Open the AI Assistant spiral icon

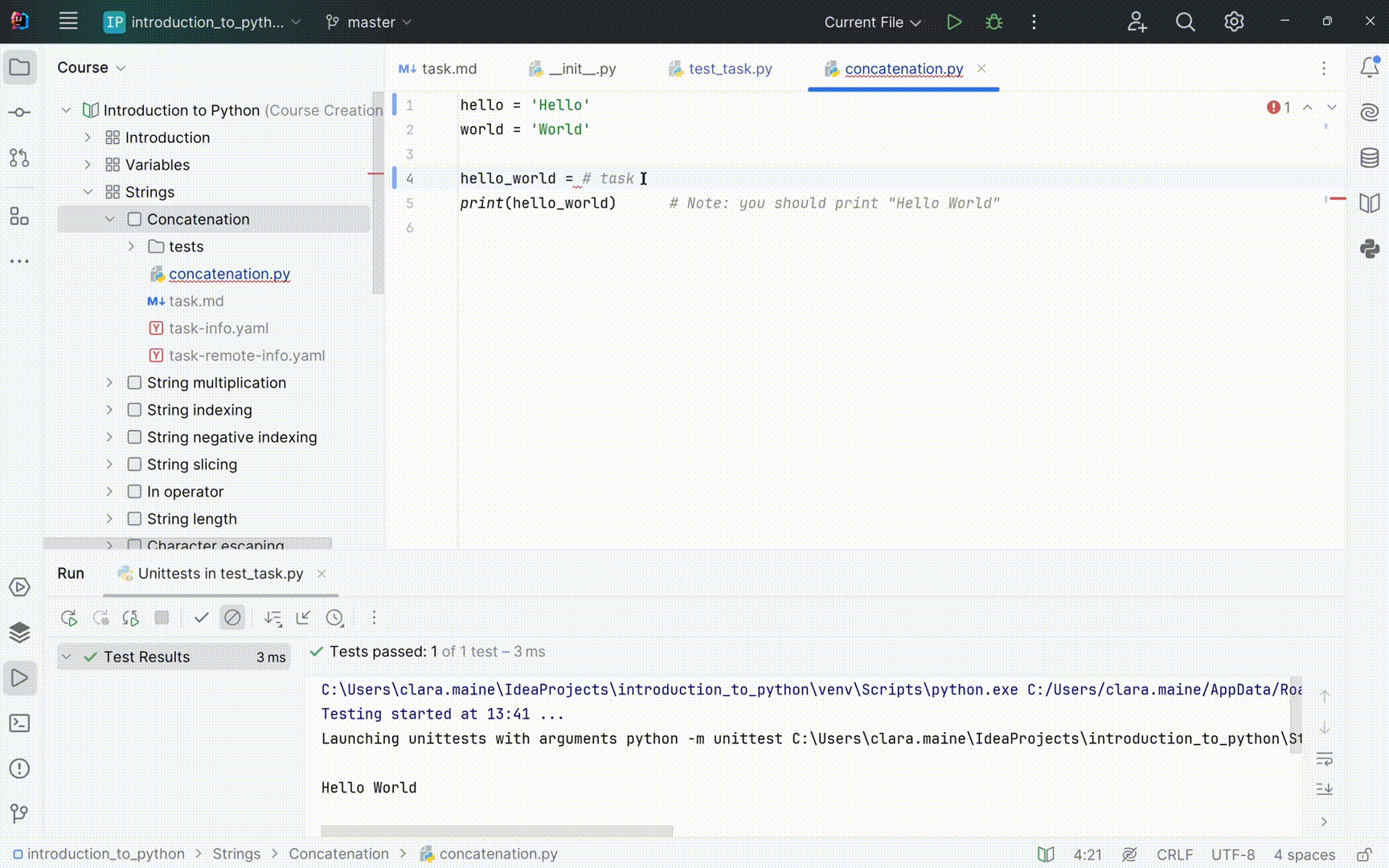click(1370, 113)
